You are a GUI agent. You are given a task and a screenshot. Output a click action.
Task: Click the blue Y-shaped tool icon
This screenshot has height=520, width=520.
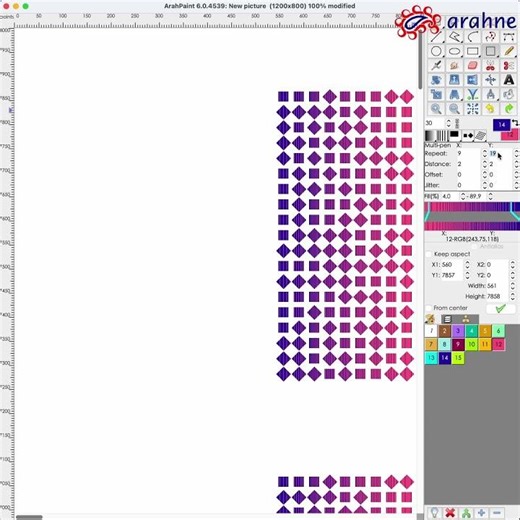472,95
